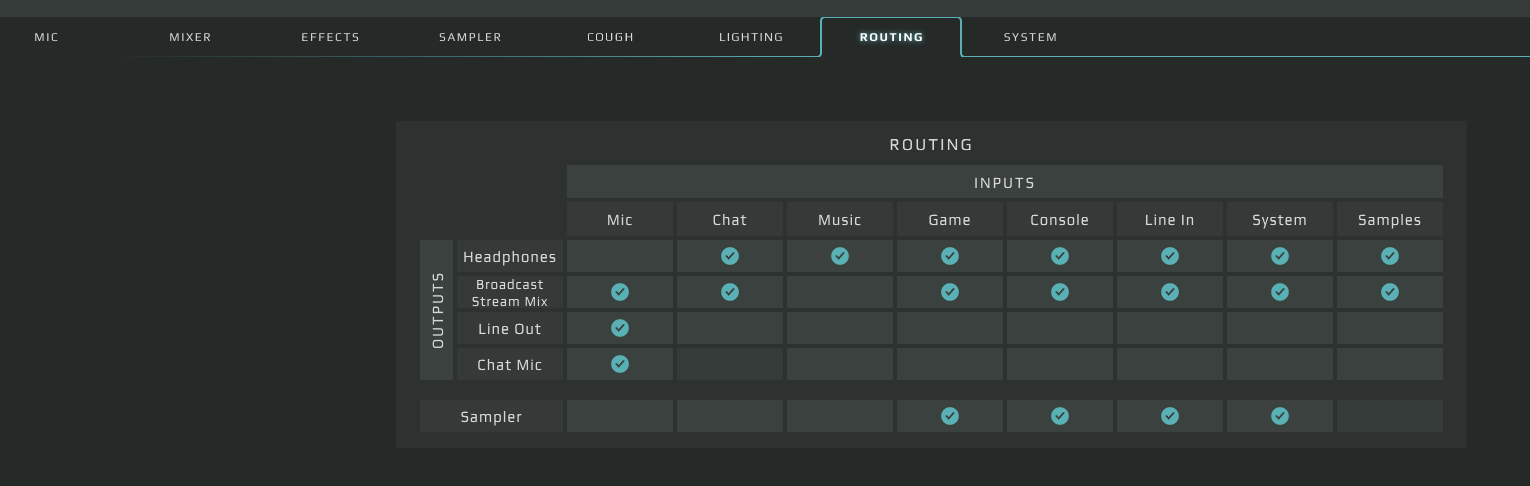Disable System routing to Sampler
Viewport: 1530px width, 486px height.
point(1280,416)
